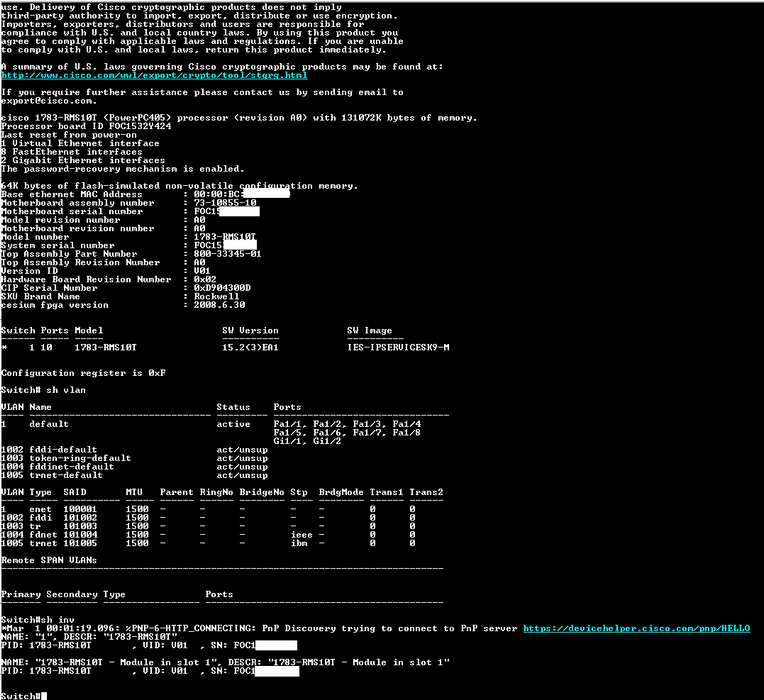Click 'Module in slot 1' inventory NAME line
Viewport: 764px width, 700px height.
coord(225,662)
